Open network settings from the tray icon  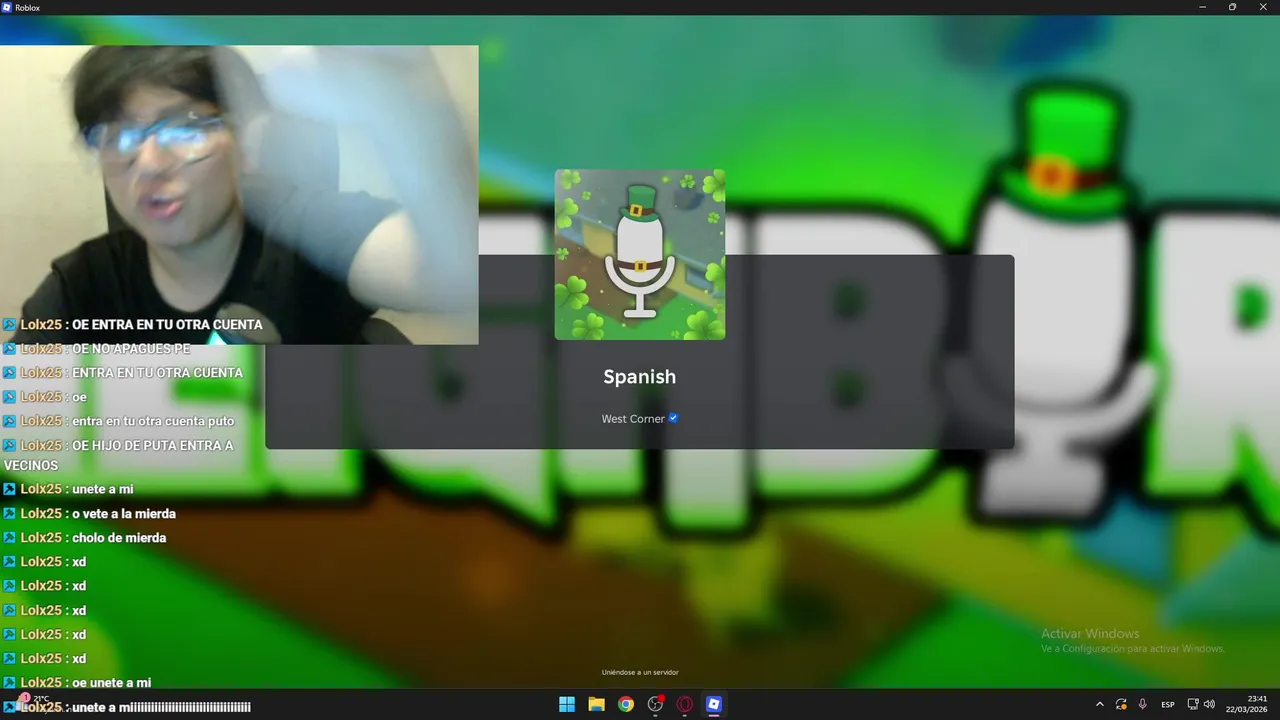coord(1193,704)
